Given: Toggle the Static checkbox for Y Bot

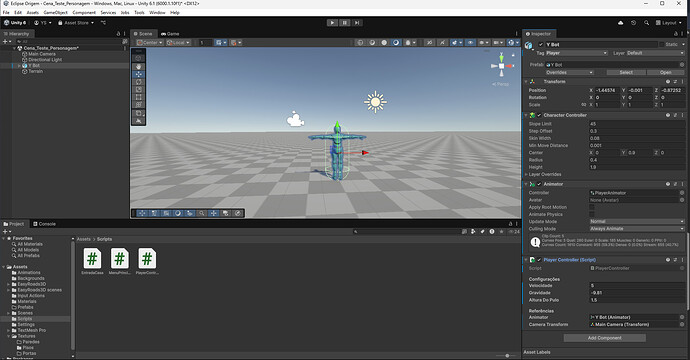Looking at the screenshot, I should [x=661, y=44].
